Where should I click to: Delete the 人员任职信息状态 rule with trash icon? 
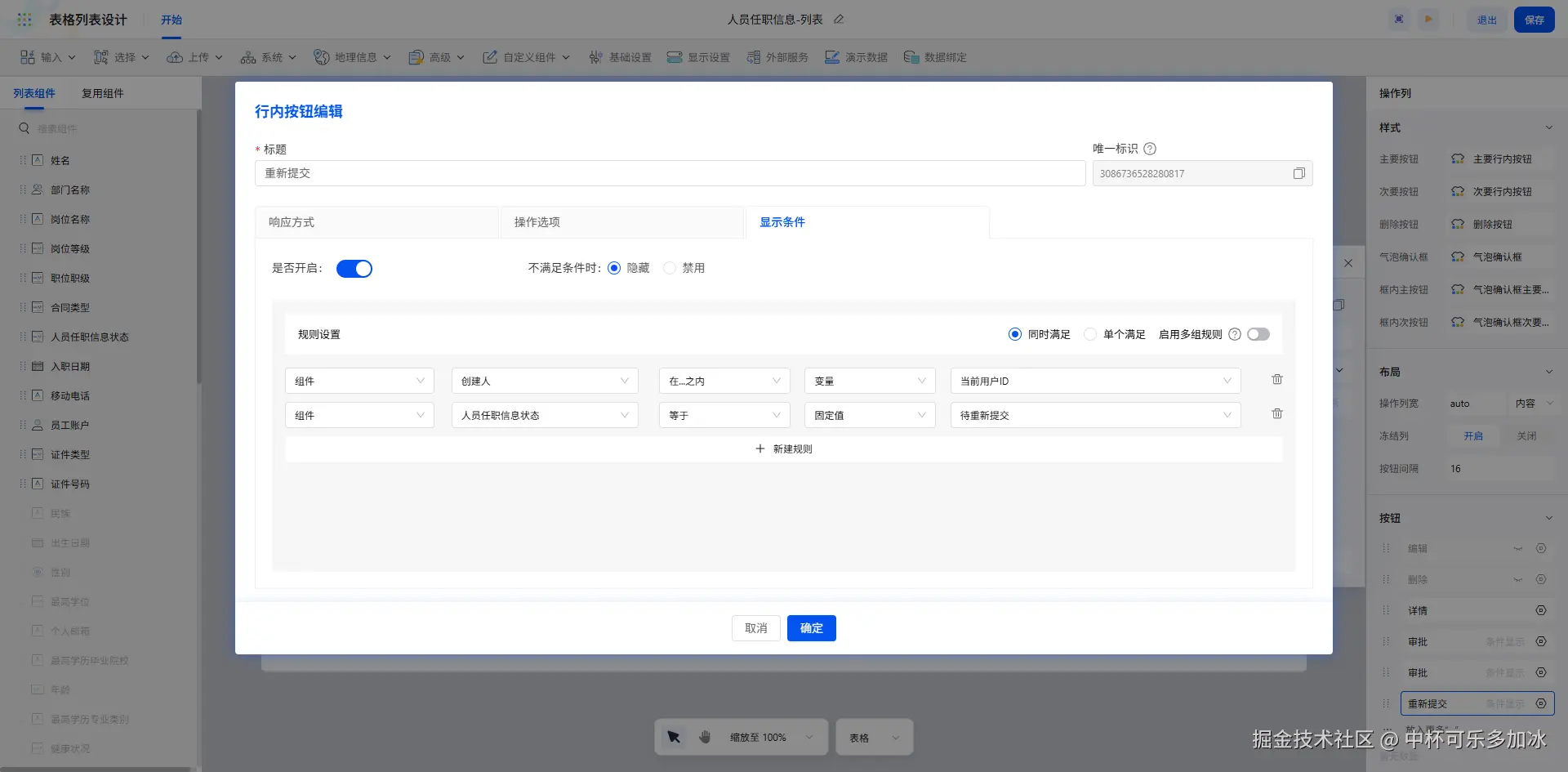point(1277,414)
